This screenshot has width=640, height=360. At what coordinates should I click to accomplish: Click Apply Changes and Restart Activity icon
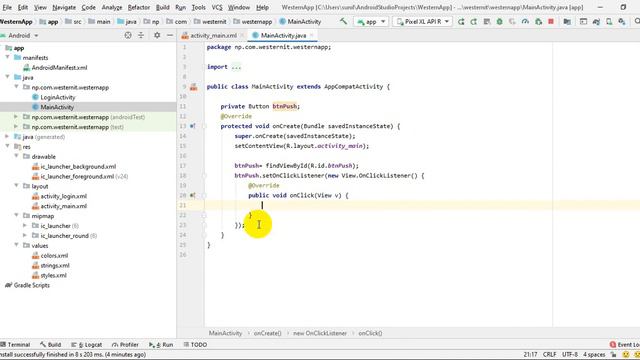473,22
